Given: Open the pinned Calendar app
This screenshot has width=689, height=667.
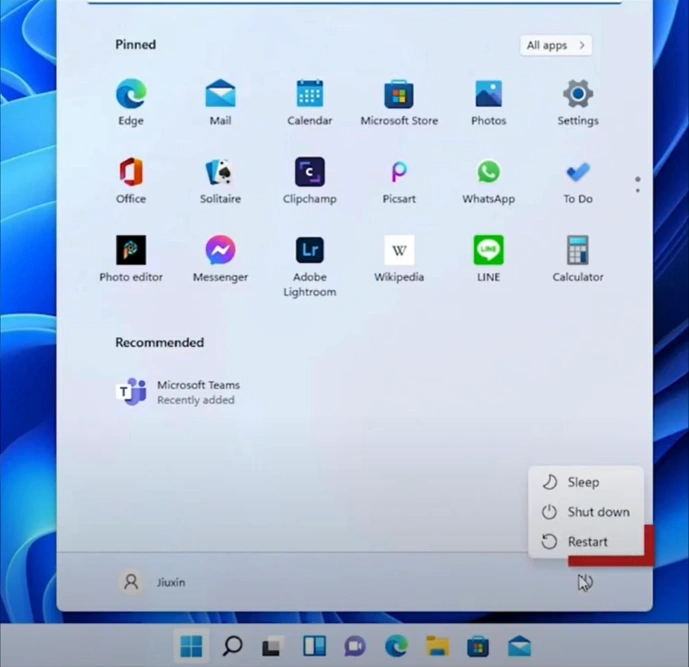Looking at the screenshot, I should [x=310, y=102].
